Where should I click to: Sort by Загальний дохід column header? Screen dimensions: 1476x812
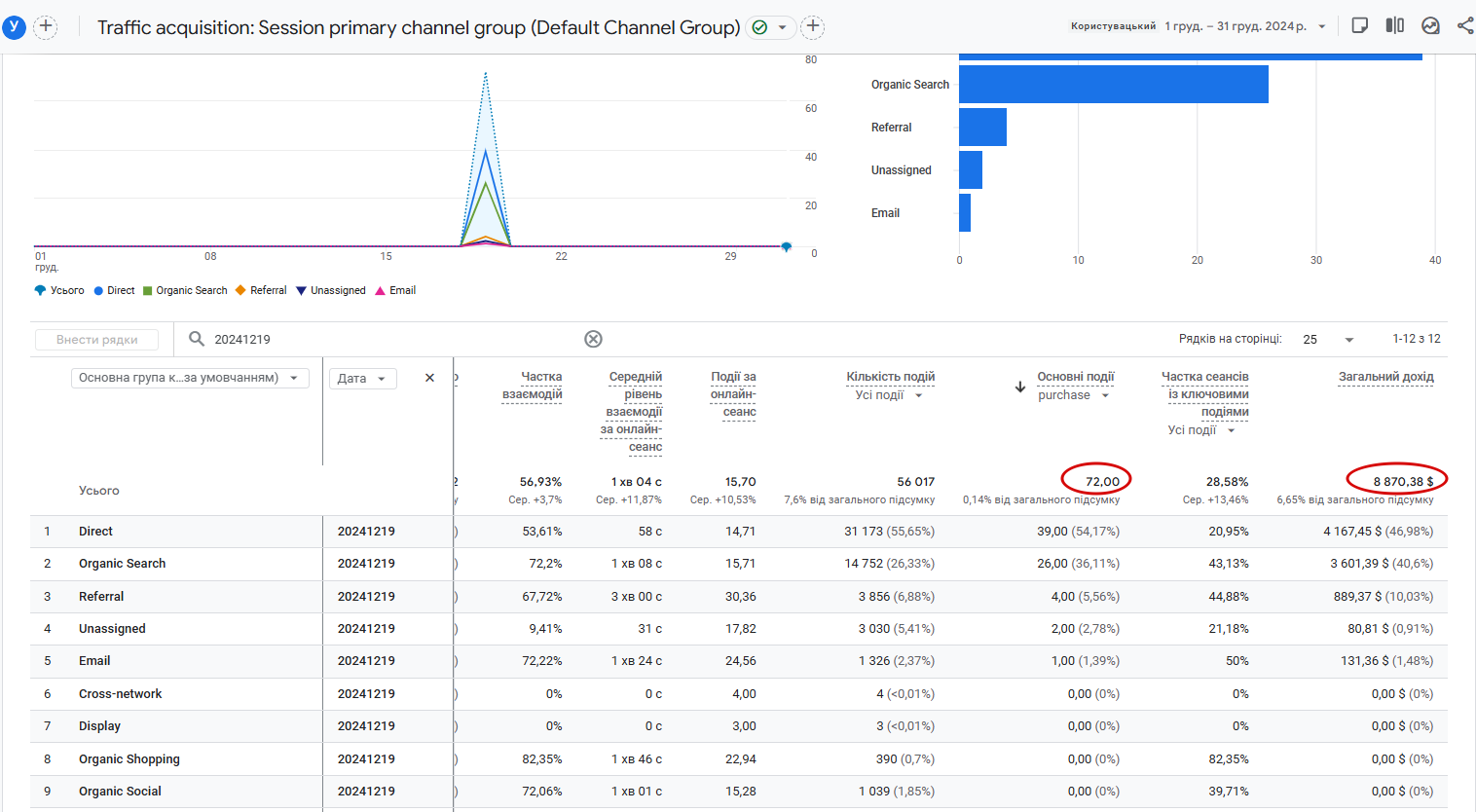click(1385, 377)
